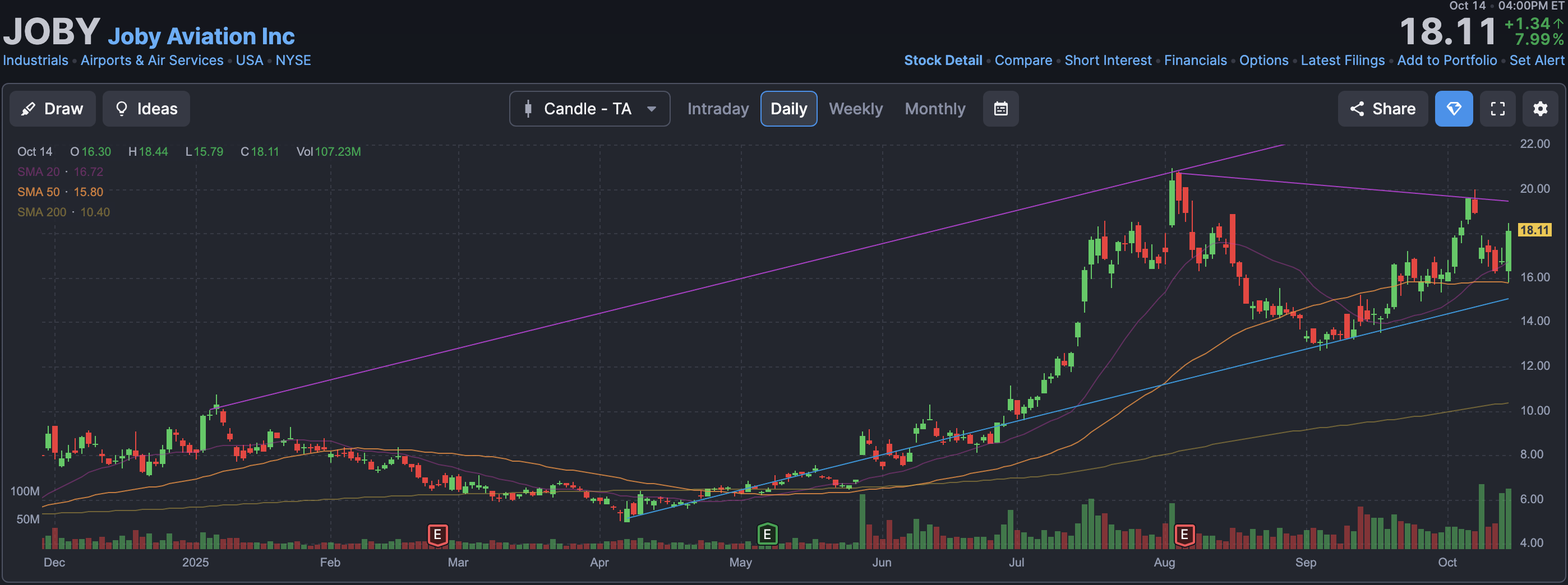
Task: Click the green May earnings E marker
Action: (x=767, y=534)
